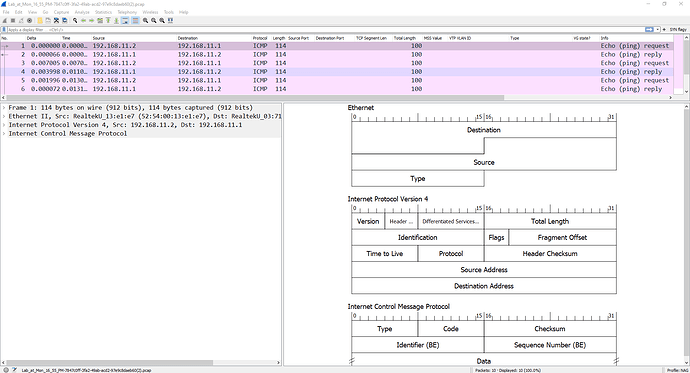Restart the current capture

(21, 20)
